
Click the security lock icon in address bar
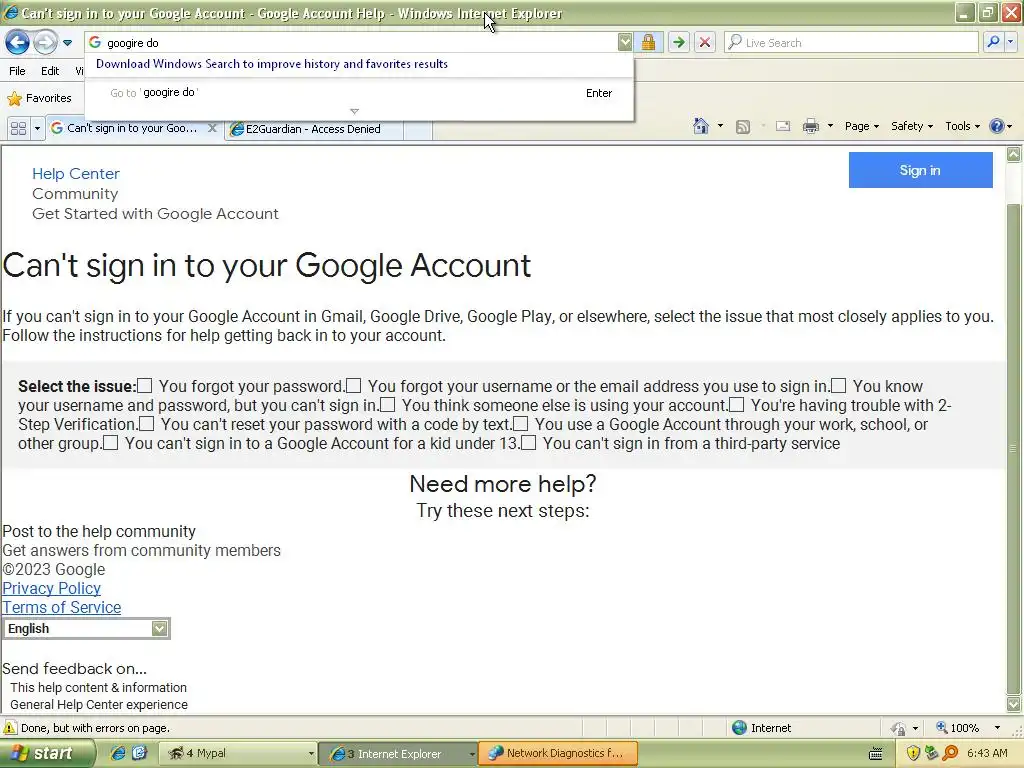pos(648,42)
